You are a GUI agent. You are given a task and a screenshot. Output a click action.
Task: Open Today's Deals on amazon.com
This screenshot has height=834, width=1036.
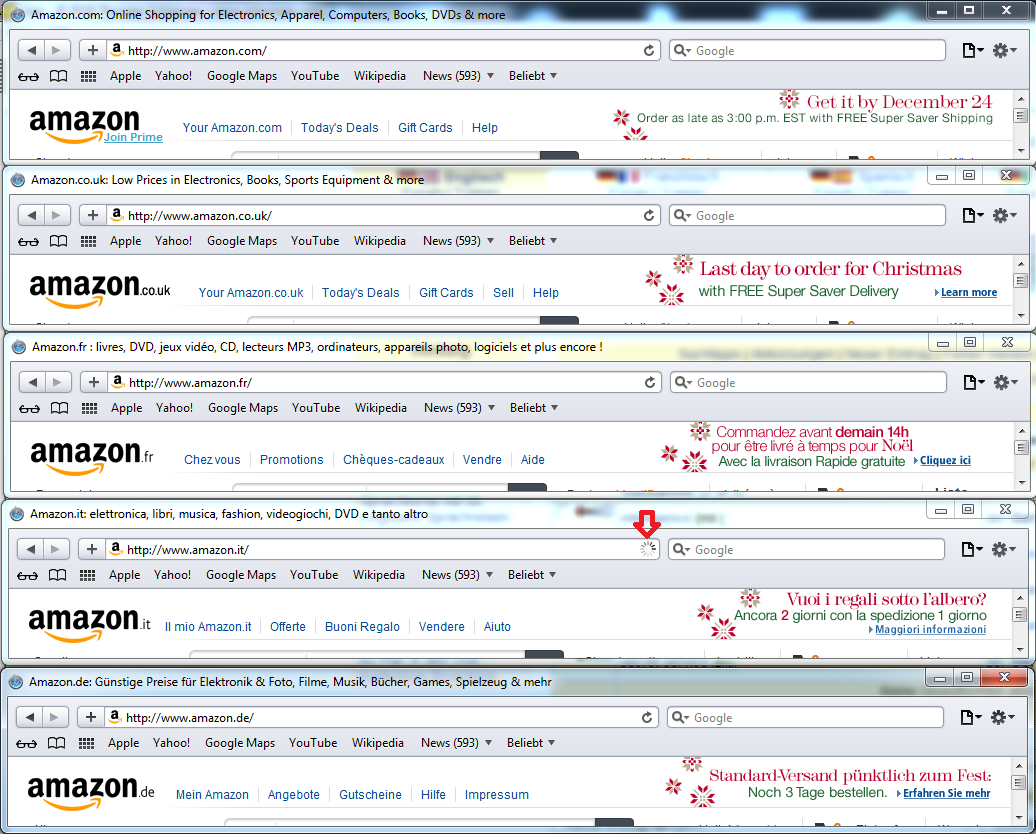(x=340, y=128)
